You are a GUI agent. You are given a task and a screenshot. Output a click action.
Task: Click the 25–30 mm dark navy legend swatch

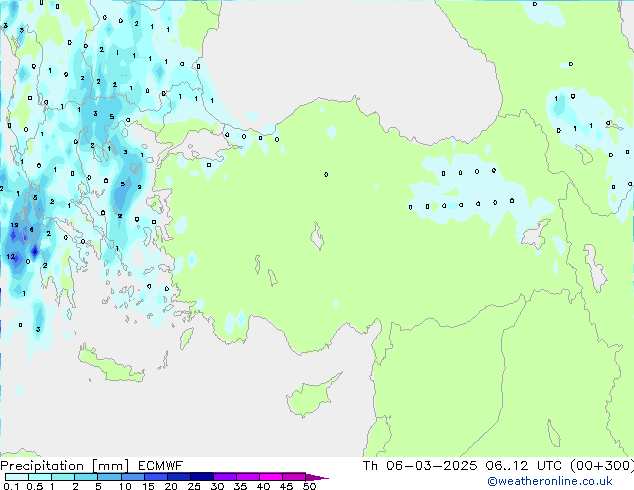pyautogui.click(x=201, y=477)
